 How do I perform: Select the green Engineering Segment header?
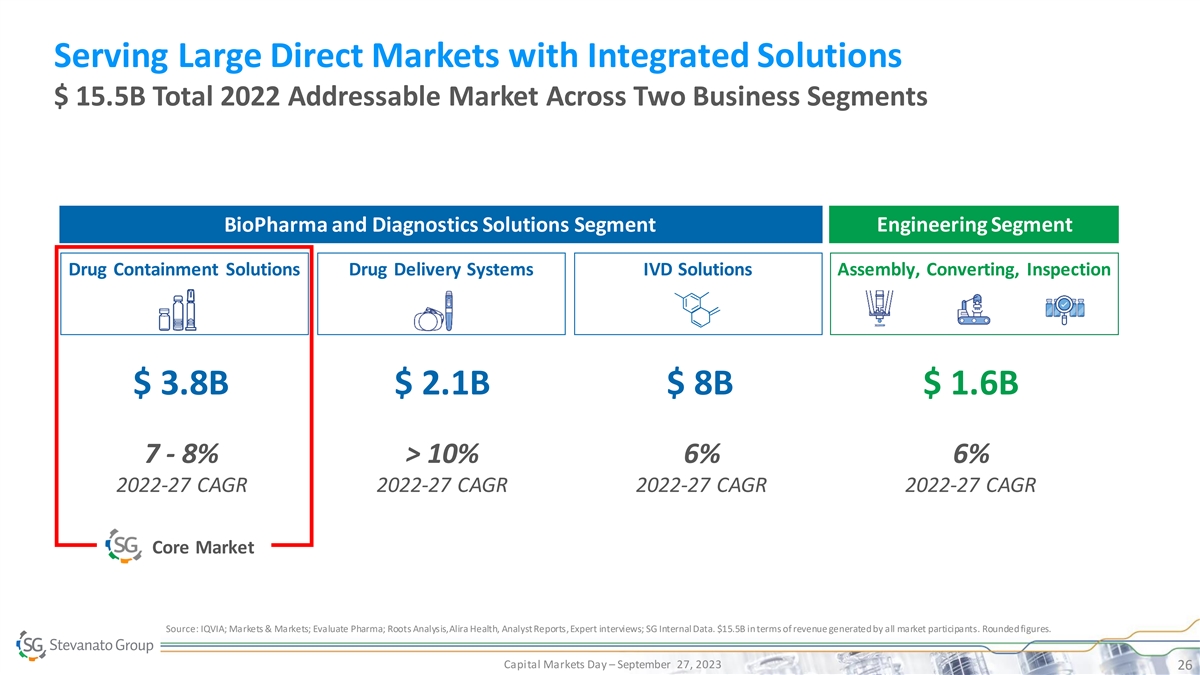(x=973, y=225)
